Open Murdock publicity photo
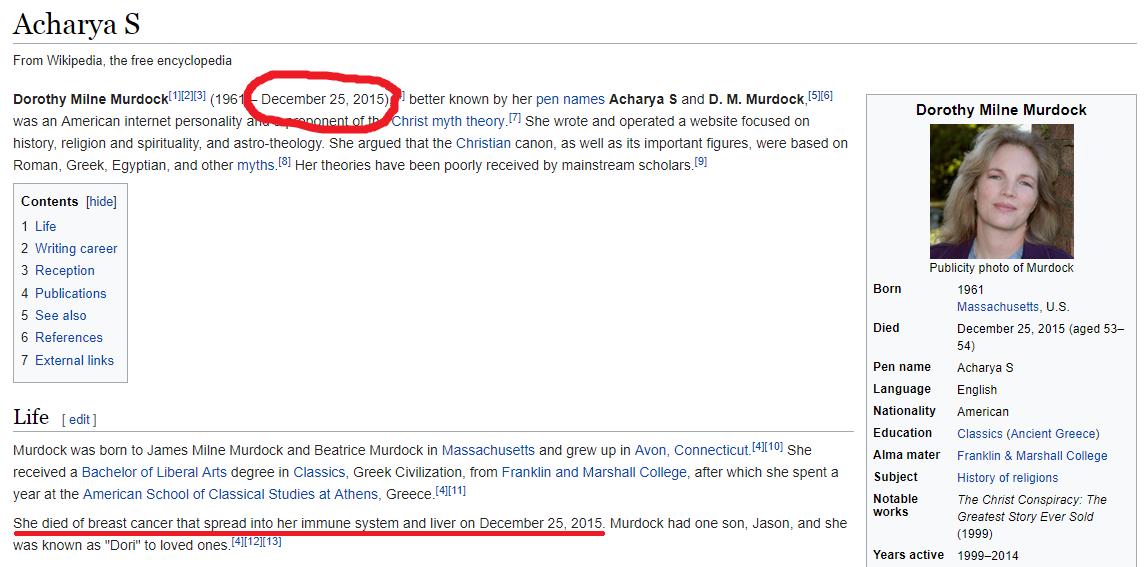Image resolution: width=1147 pixels, height=567 pixels. tap(1001, 191)
